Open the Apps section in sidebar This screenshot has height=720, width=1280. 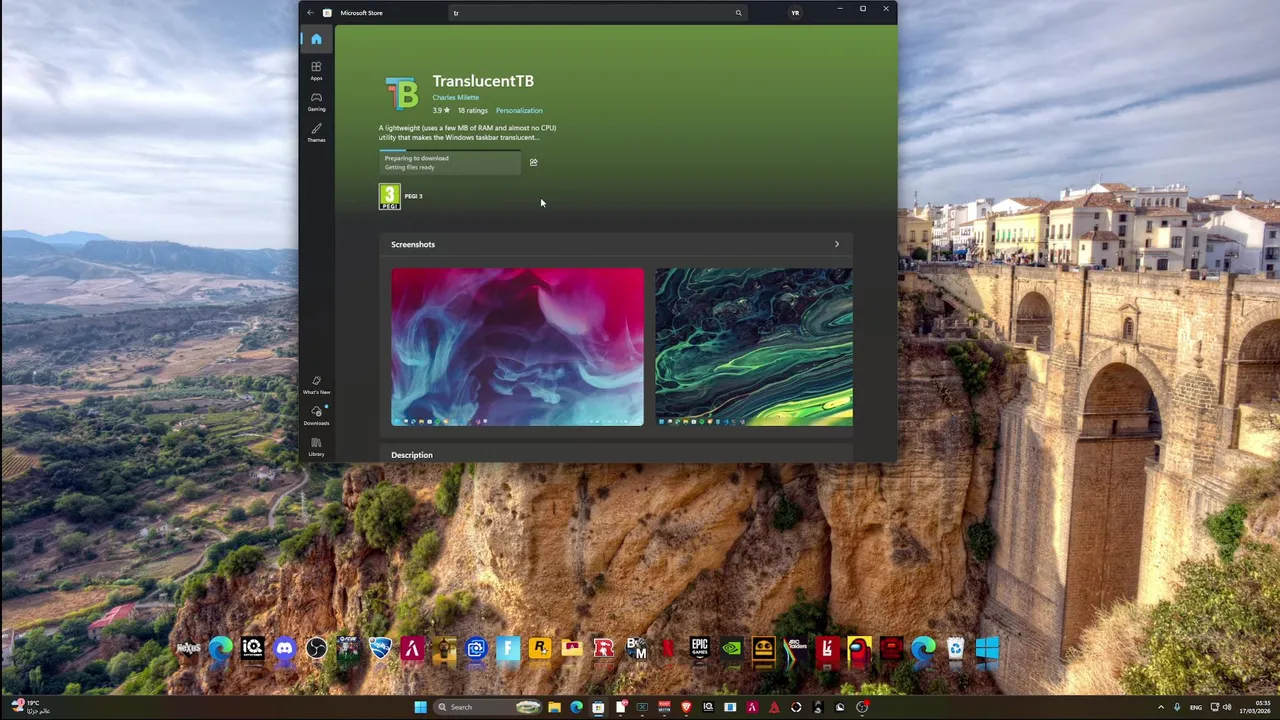pos(316,70)
